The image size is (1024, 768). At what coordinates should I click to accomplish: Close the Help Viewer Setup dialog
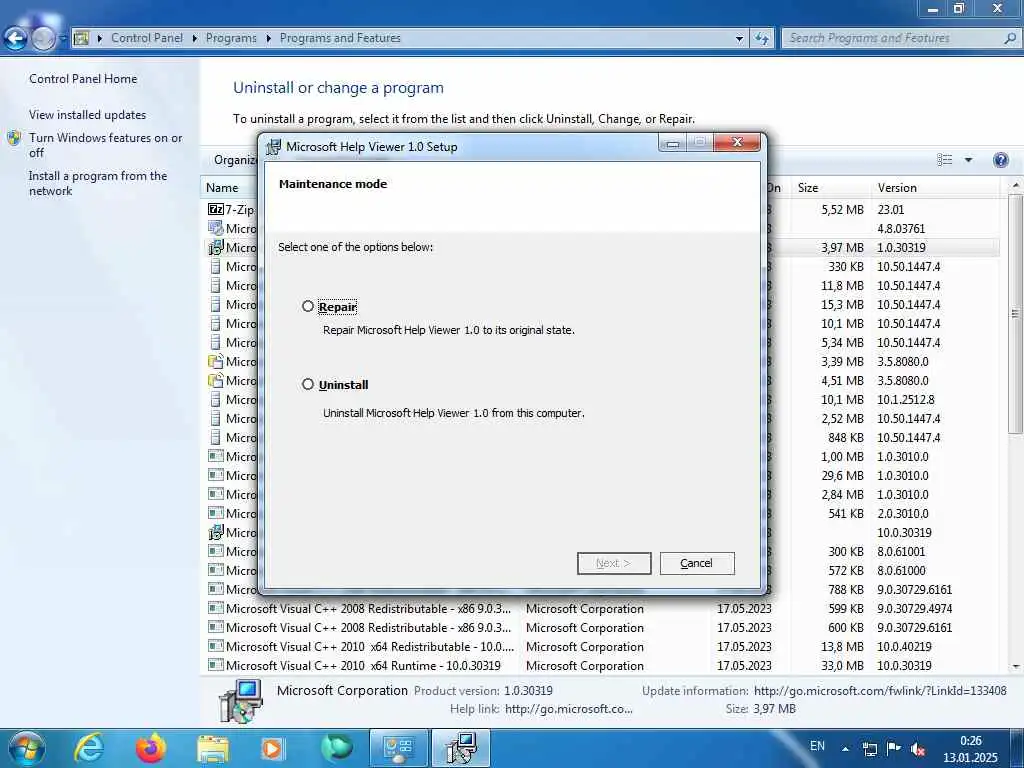click(737, 142)
